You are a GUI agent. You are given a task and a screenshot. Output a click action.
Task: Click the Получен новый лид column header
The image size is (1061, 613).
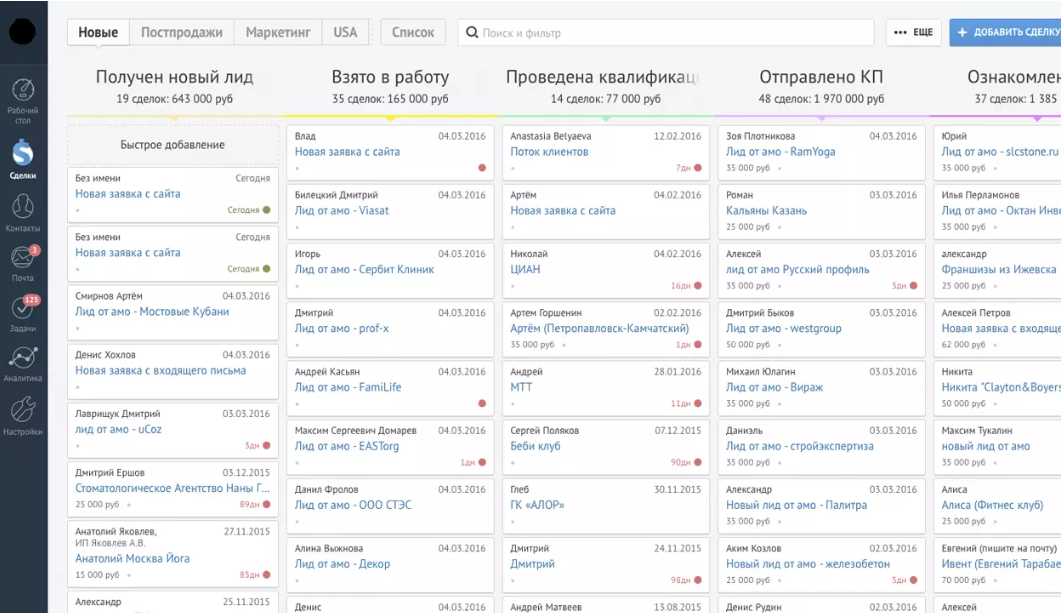click(175, 77)
